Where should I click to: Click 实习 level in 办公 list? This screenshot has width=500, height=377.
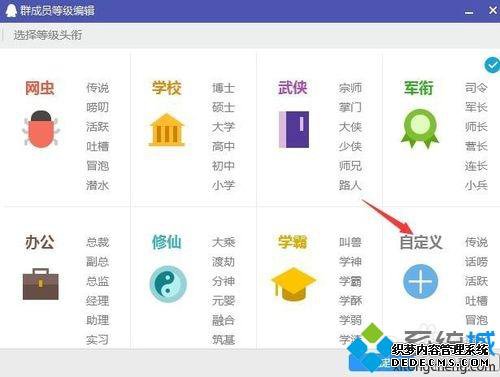click(x=97, y=340)
